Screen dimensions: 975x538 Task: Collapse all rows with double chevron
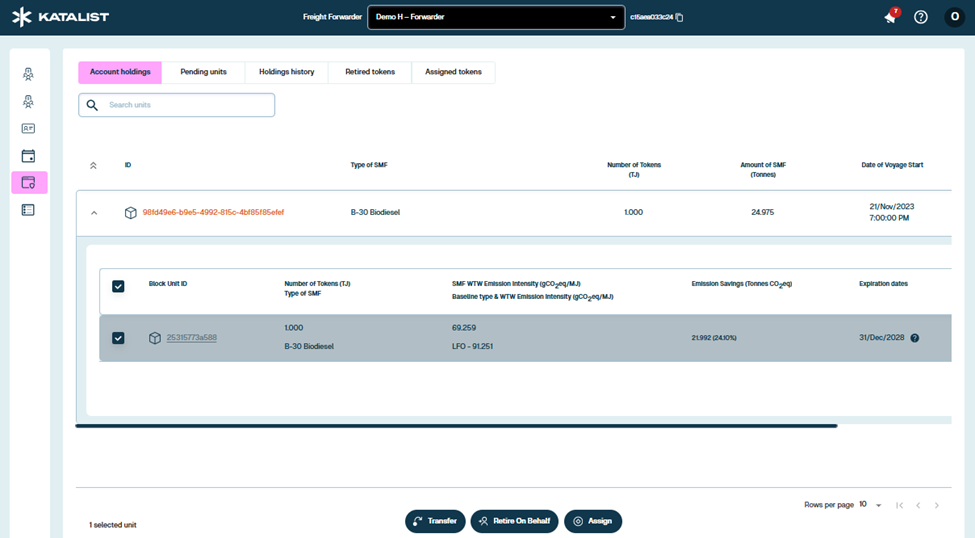(94, 165)
